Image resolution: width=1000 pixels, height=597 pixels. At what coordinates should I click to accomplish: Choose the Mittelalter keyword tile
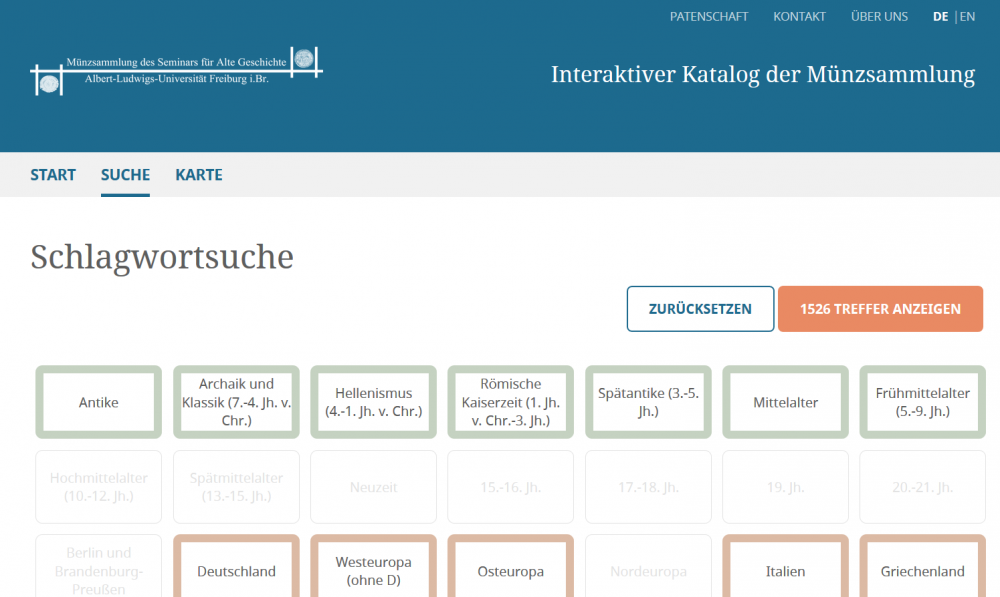pyautogui.click(x=786, y=402)
